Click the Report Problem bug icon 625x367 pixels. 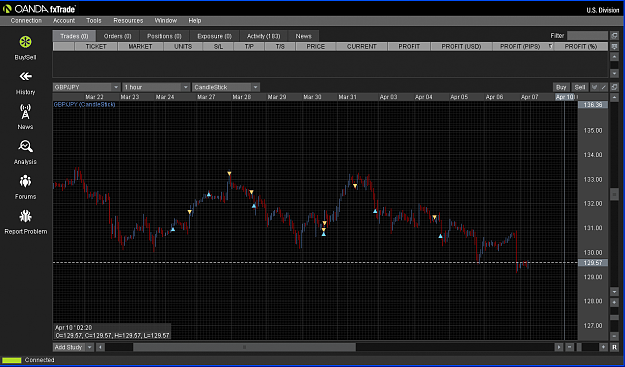click(x=26, y=216)
